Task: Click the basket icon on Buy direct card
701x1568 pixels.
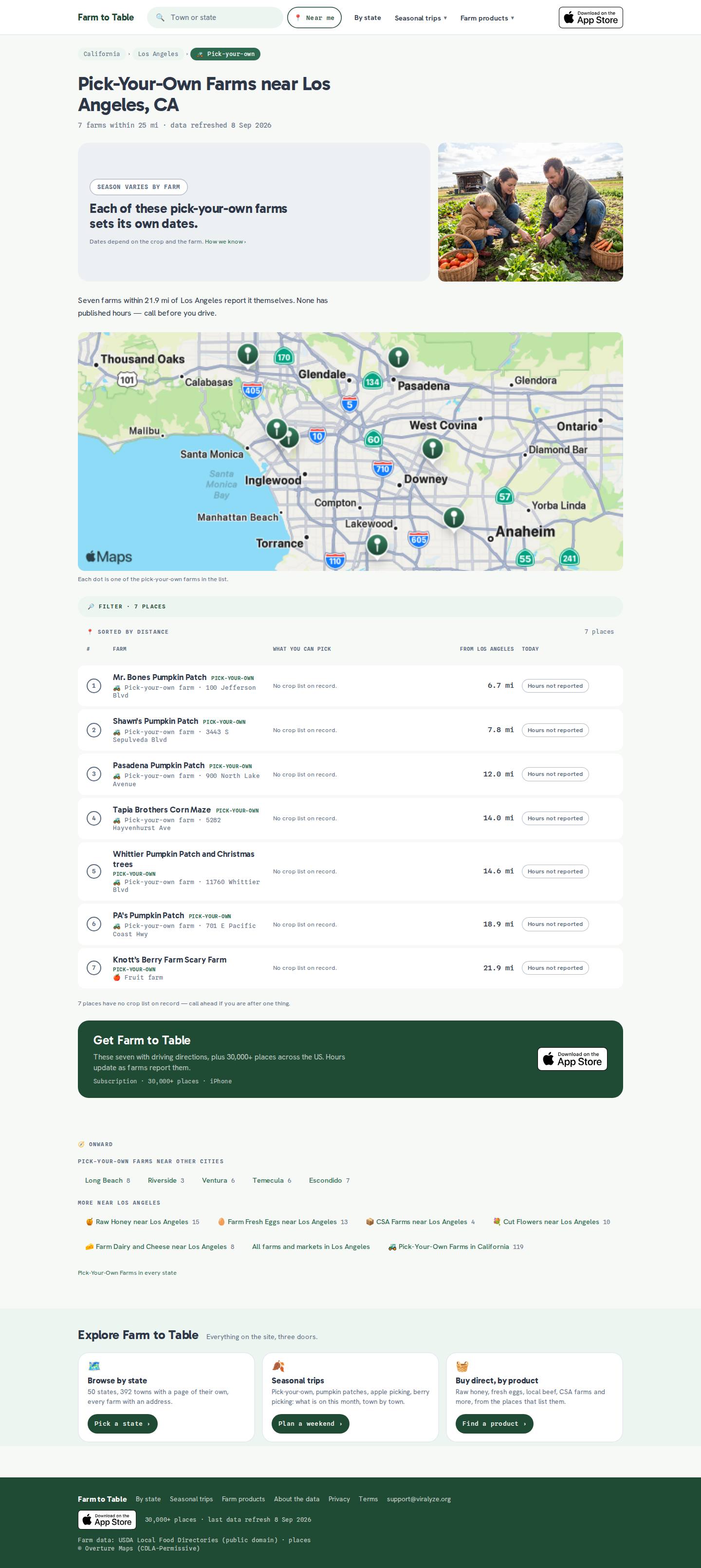Action: pyautogui.click(x=462, y=1366)
